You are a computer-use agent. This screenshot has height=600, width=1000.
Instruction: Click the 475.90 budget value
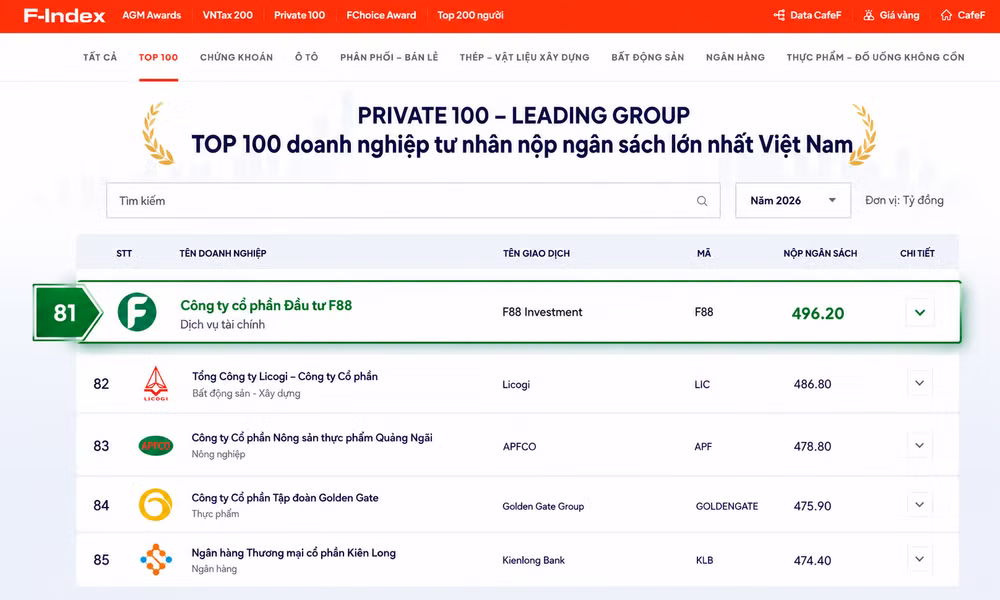coord(812,506)
